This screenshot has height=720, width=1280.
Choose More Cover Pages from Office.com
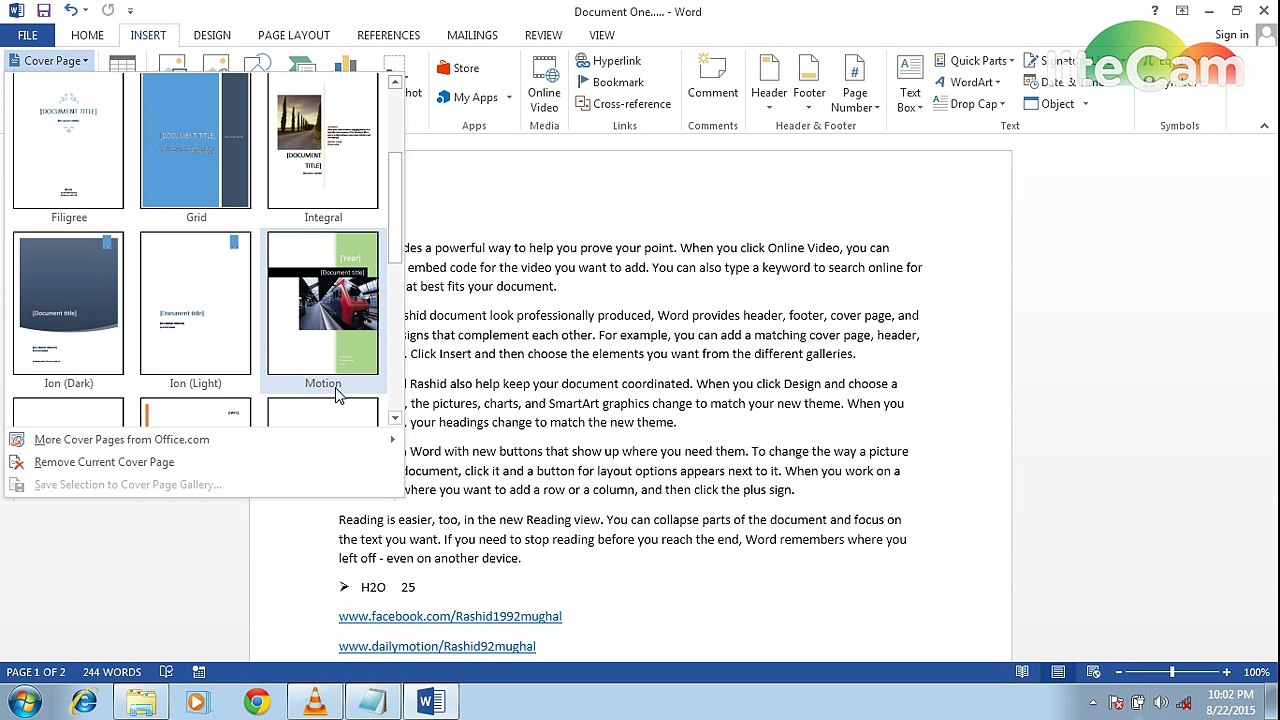(x=204, y=439)
